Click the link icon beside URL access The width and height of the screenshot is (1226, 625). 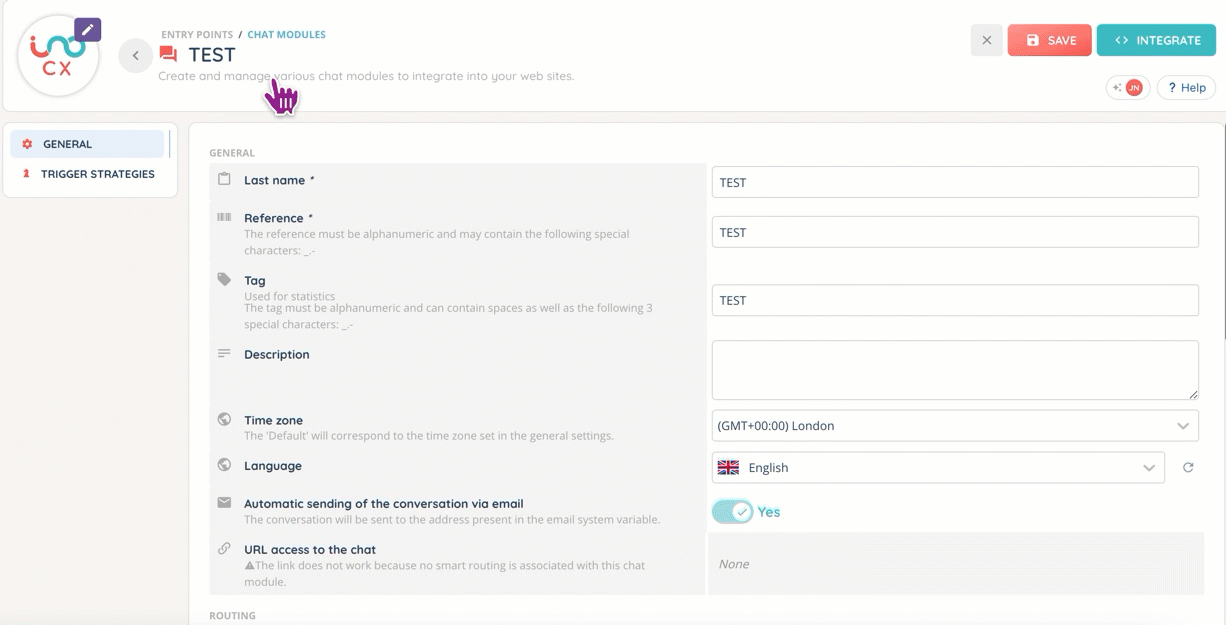click(x=225, y=549)
